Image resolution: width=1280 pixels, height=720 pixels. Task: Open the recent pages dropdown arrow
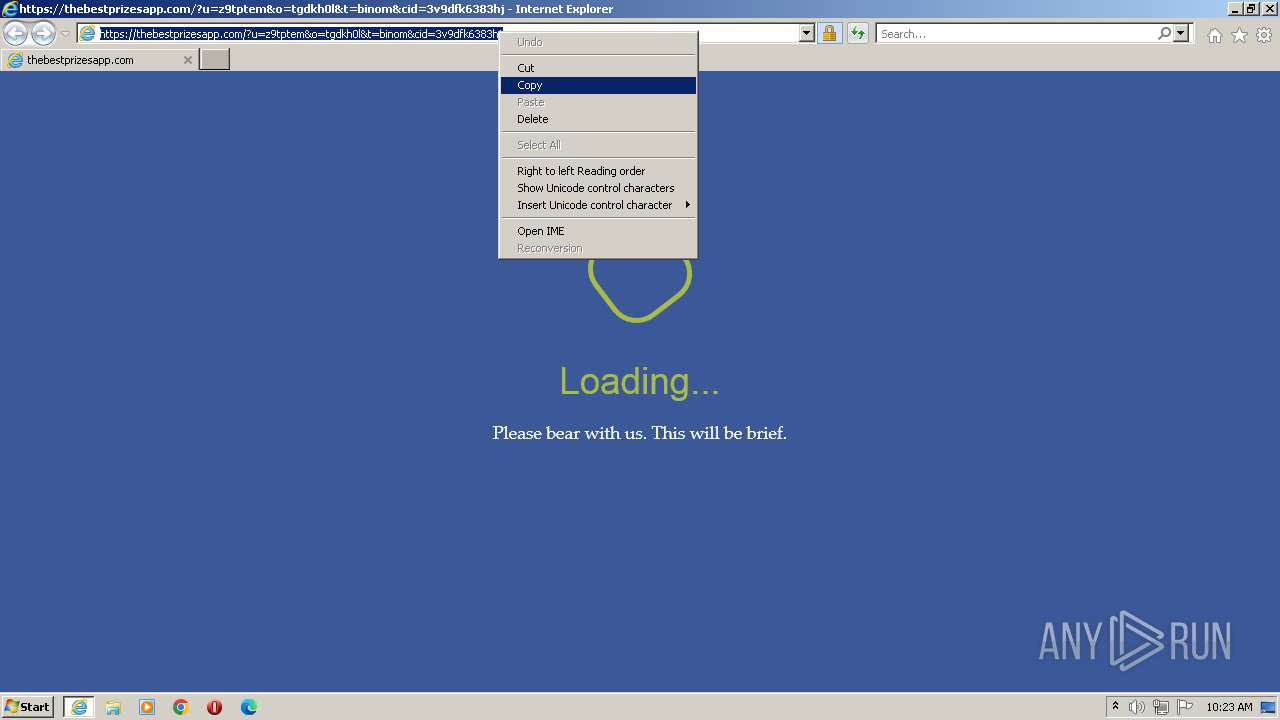[65, 34]
